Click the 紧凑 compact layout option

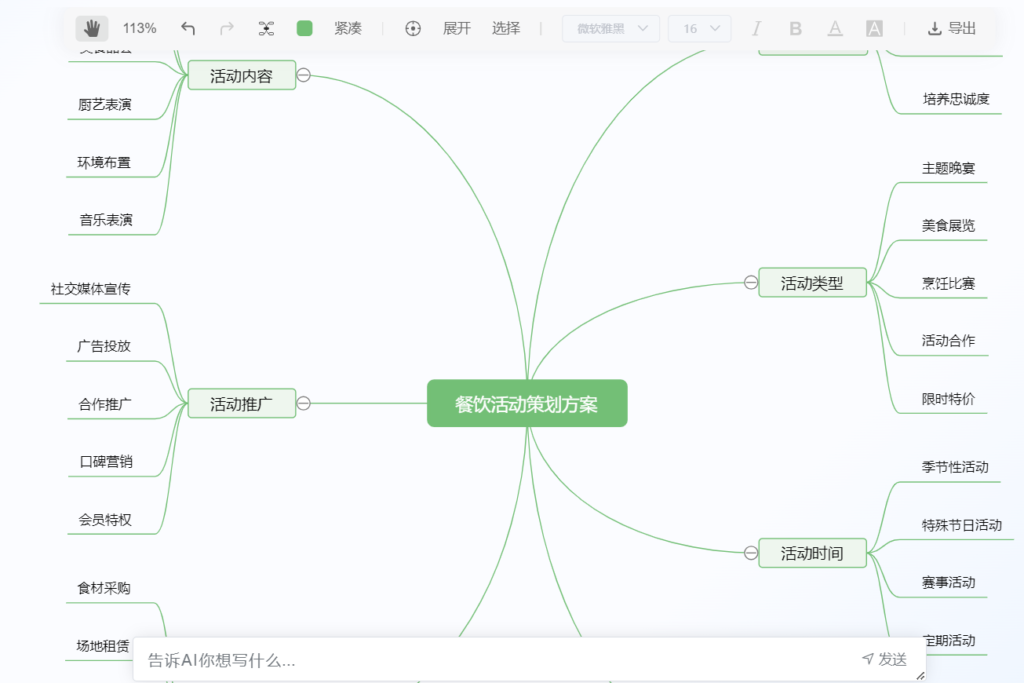(x=348, y=28)
